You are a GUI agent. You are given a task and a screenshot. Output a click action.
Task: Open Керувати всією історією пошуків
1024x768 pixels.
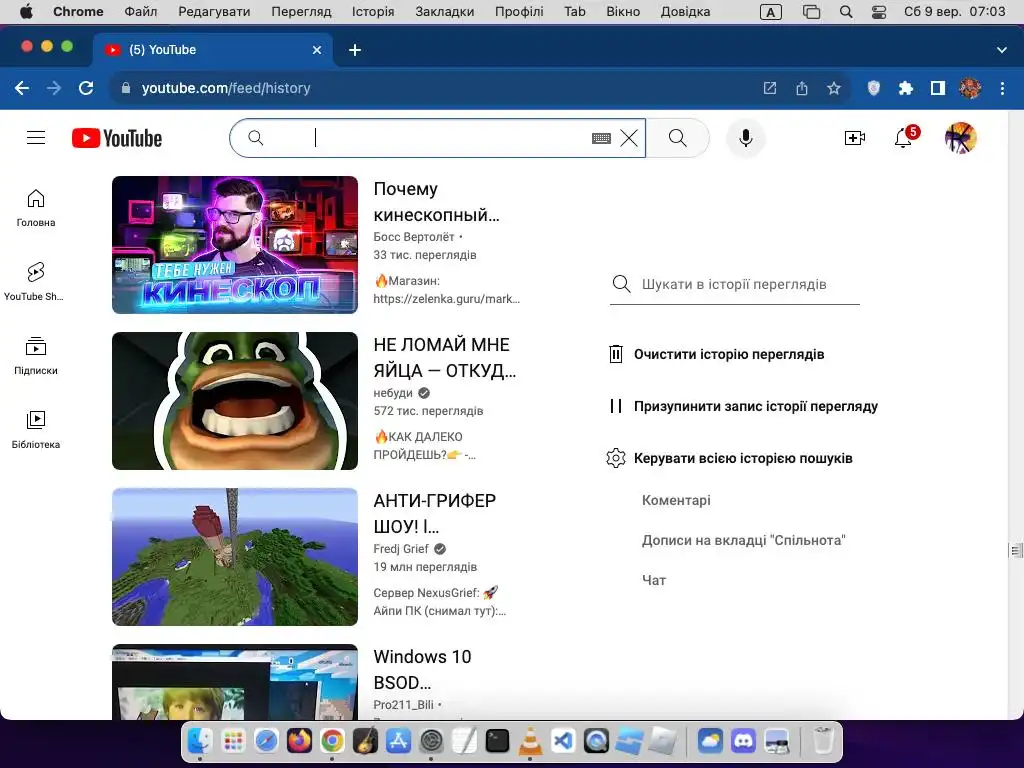pos(729,458)
